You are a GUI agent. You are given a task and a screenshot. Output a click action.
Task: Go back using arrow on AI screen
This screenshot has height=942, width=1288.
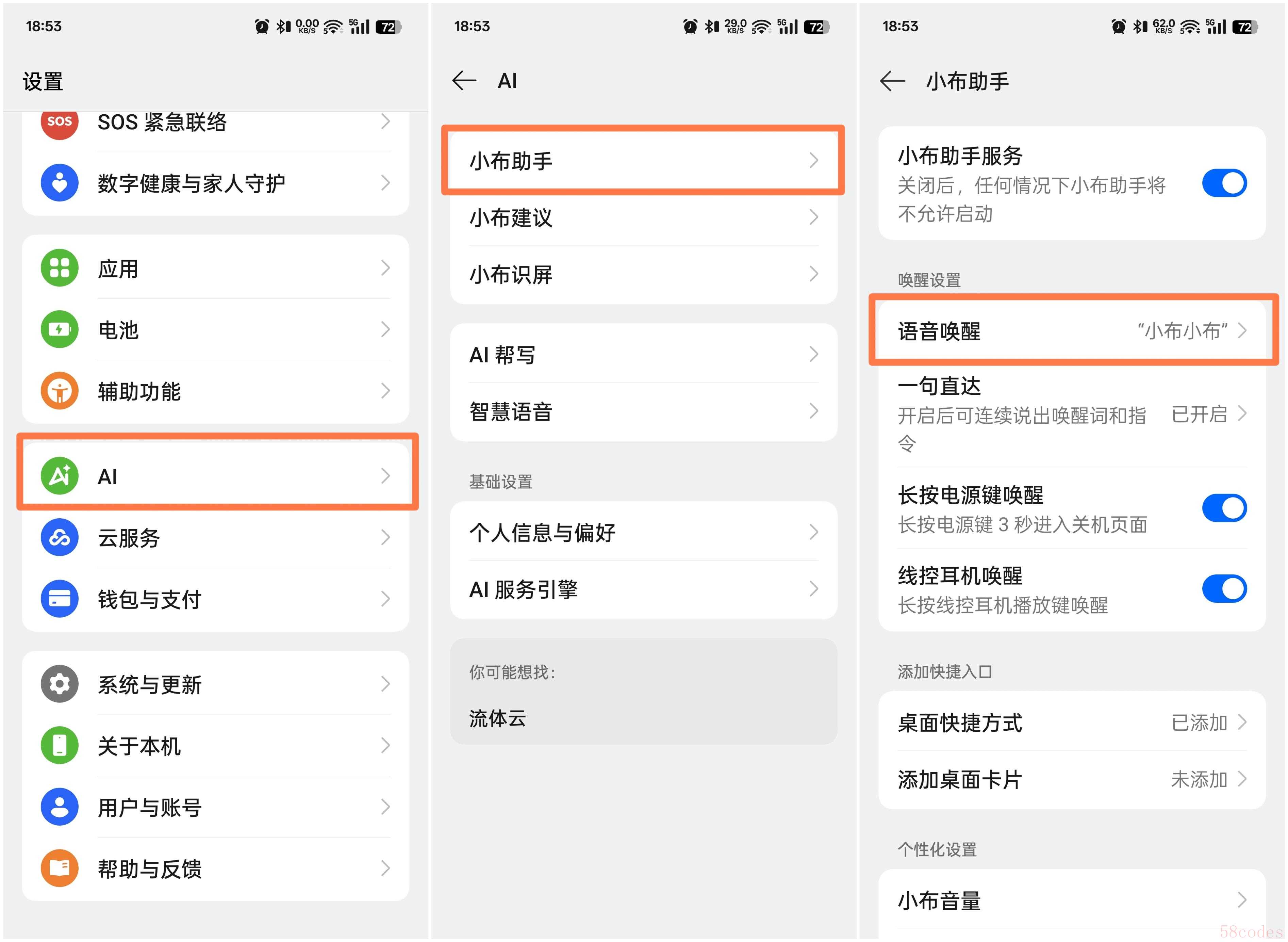click(464, 81)
